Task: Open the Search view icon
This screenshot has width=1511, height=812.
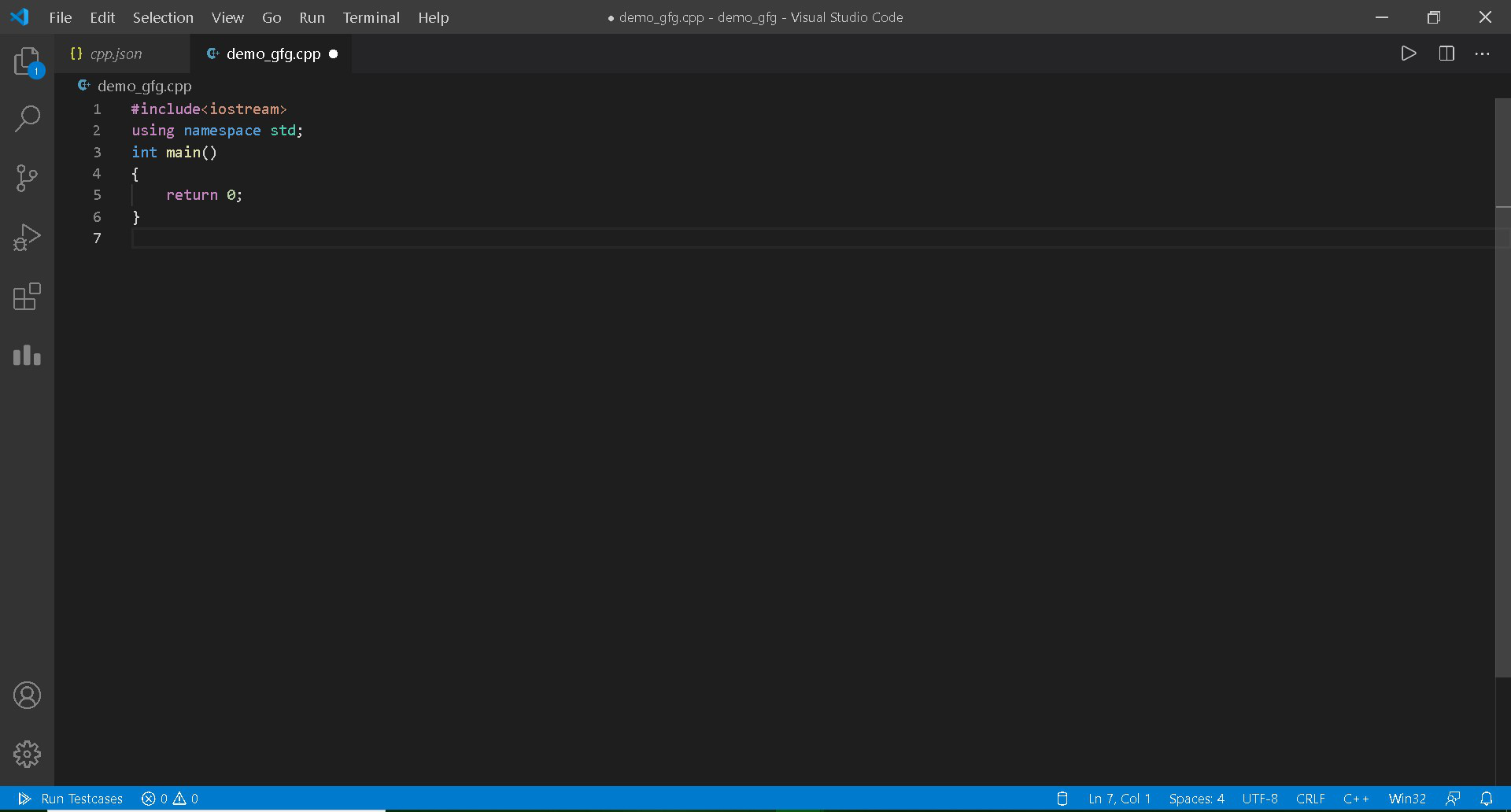Action: 28,119
